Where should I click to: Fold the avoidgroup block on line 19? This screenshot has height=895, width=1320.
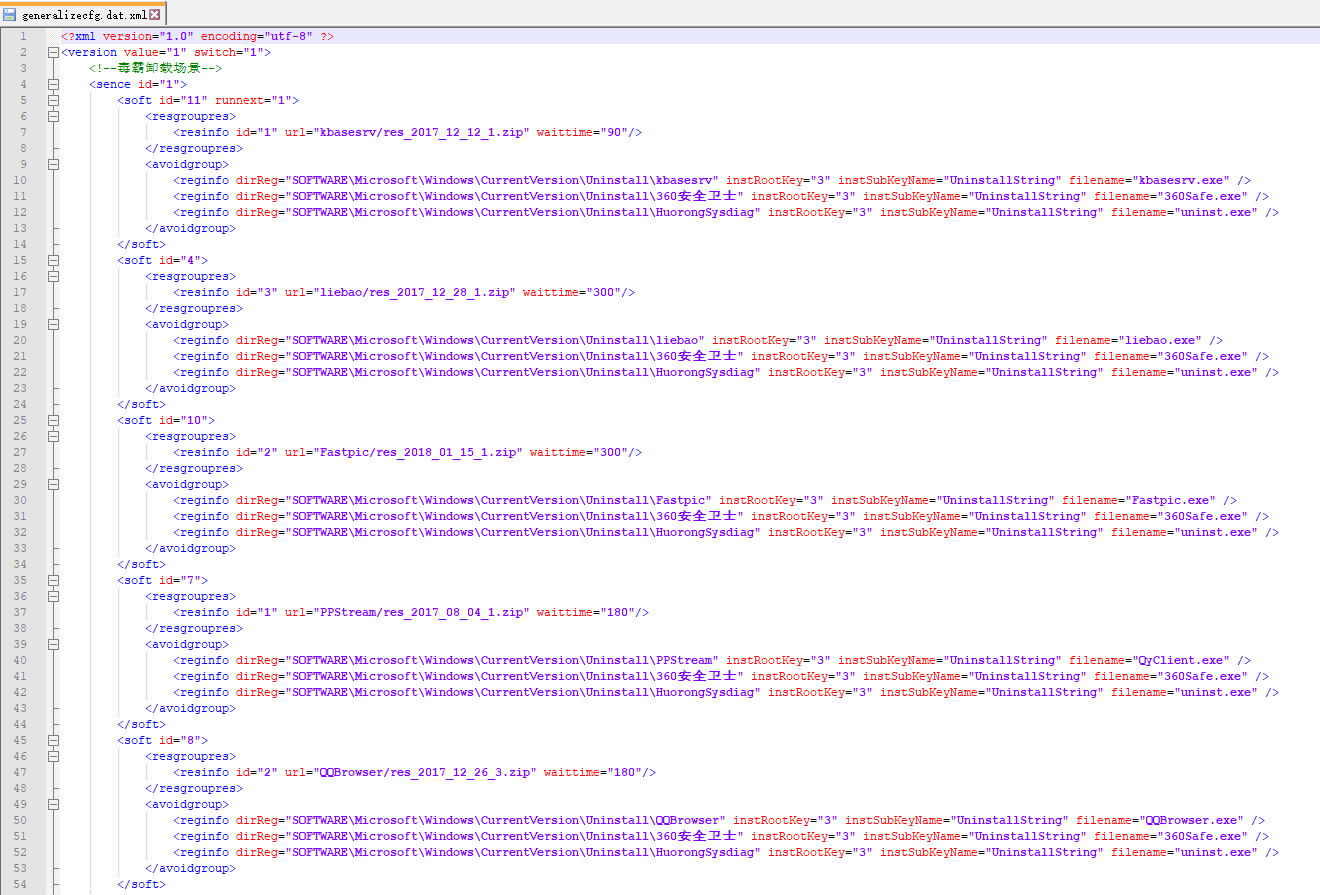click(52, 324)
